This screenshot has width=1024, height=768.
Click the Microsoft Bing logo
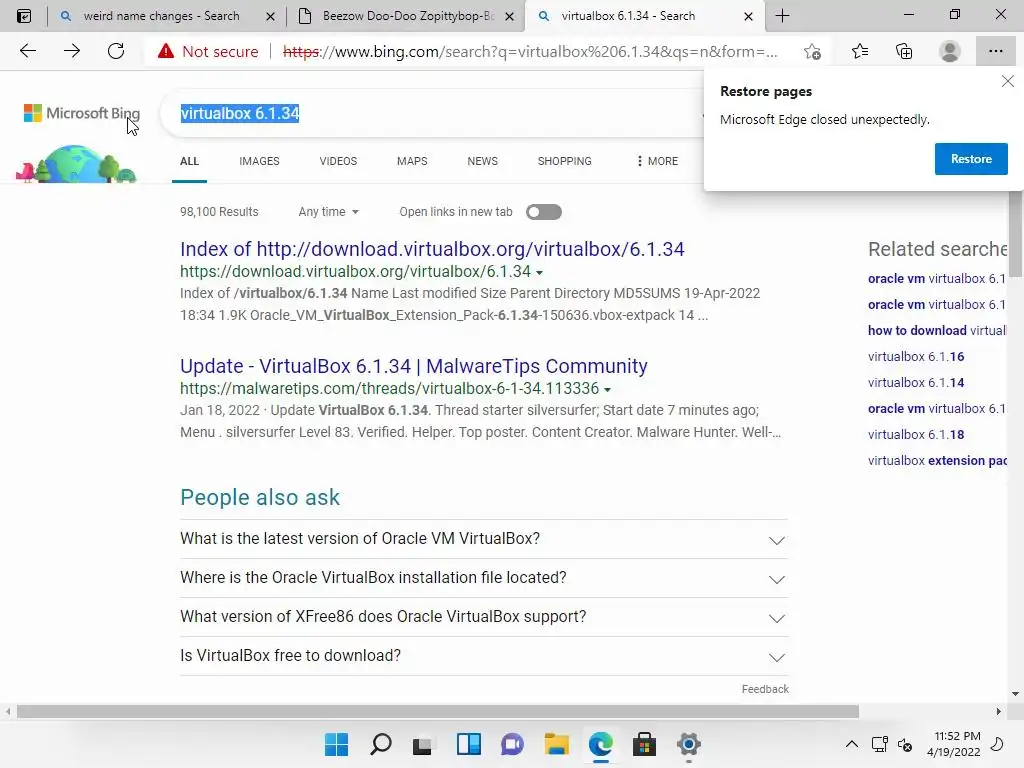click(x=82, y=113)
